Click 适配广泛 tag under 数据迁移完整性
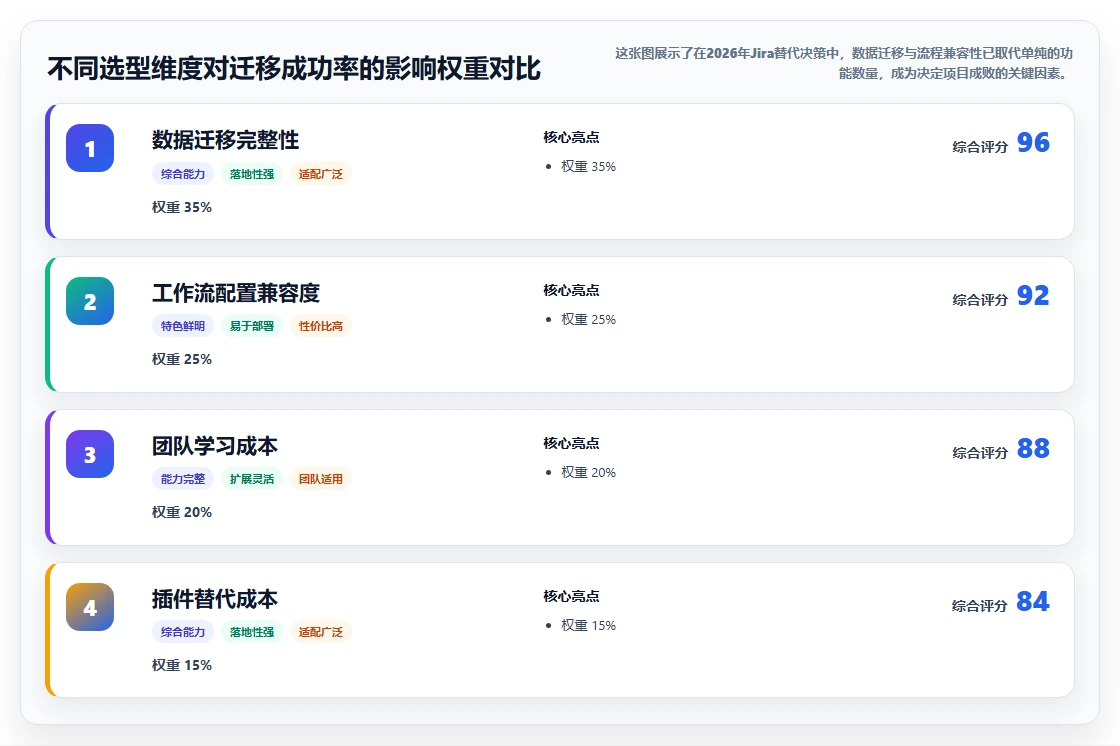 pyautogui.click(x=321, y=174)
